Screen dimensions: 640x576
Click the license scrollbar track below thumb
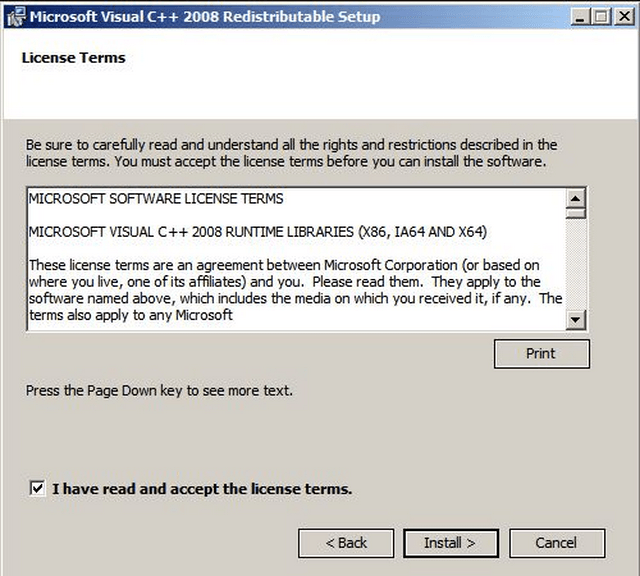tap(576, 264)
